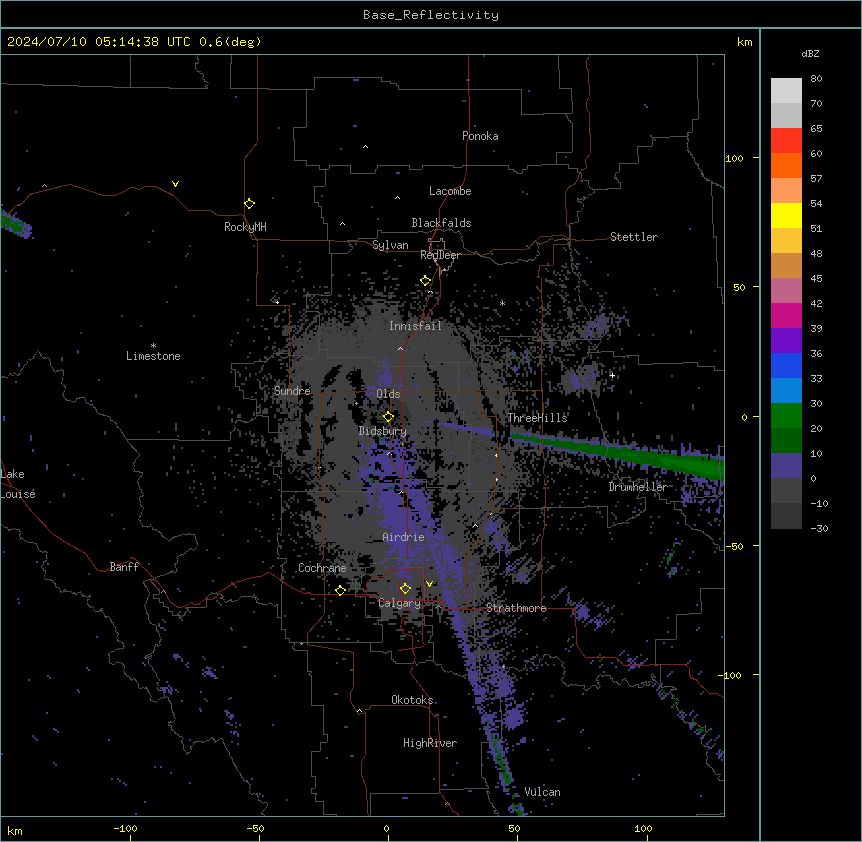Click the Banff label on map
Viewport: 862px width, 842px height.
(x=124, y=567)
